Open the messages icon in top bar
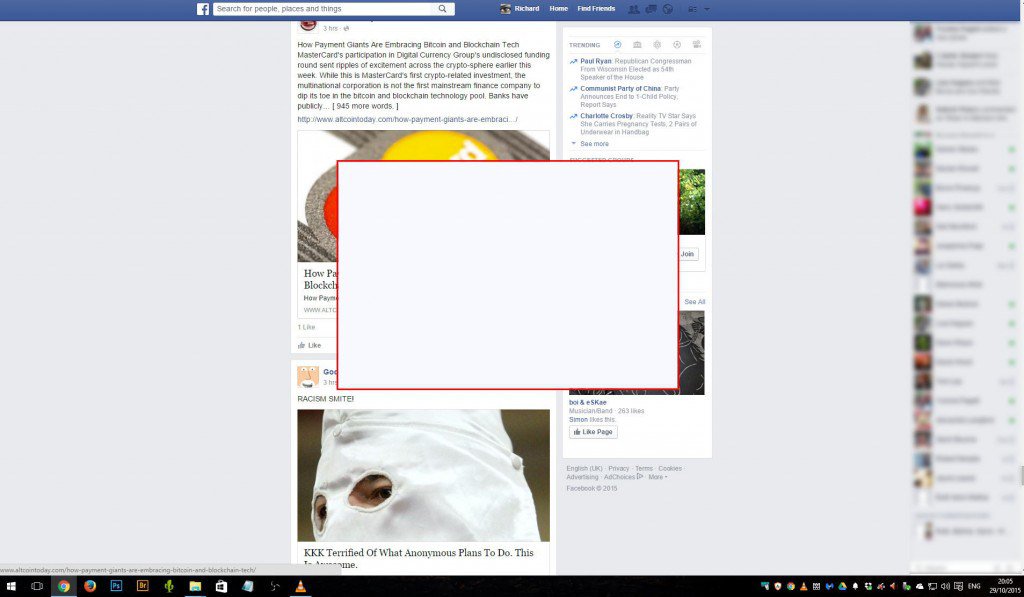1024x597 pixels. (x=650, y=9)
